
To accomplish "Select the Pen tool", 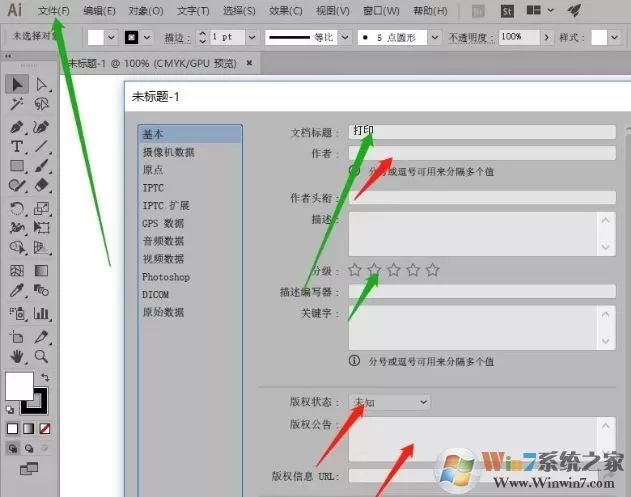I will (16, 127).
